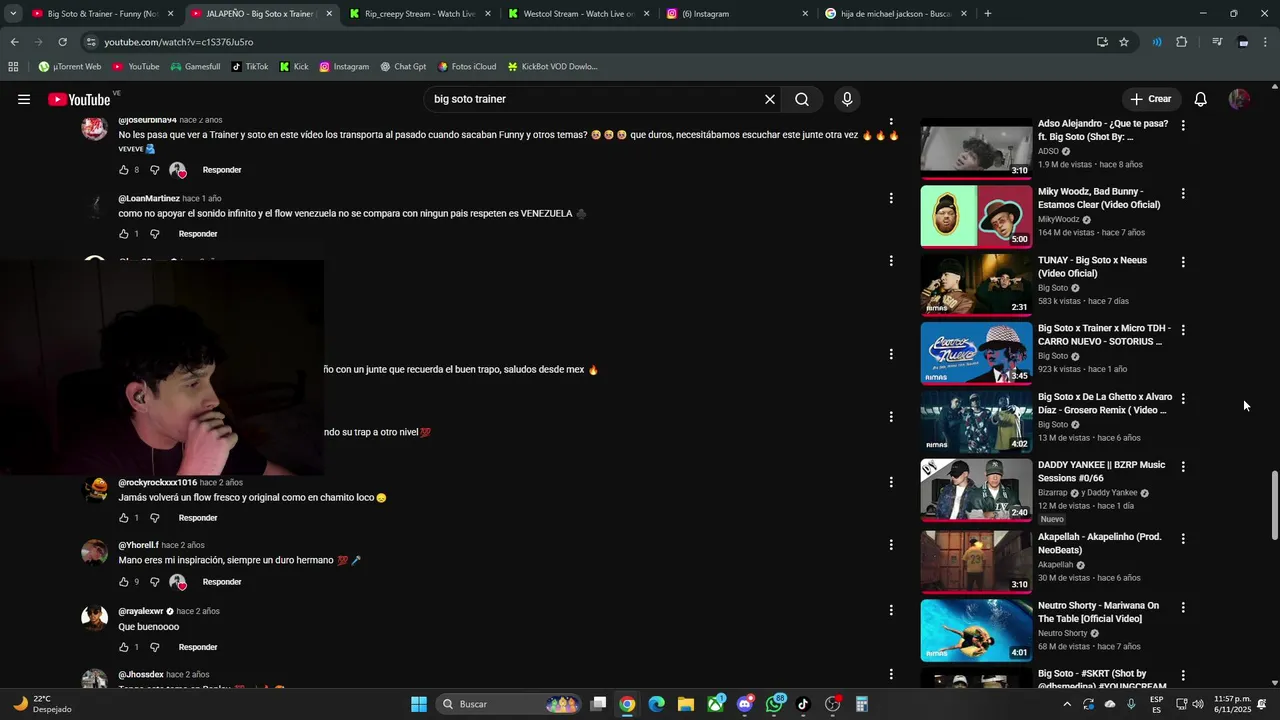Open the Gamesfull bookmark
The image size is (1280, 720).
(x=195, y=67)
